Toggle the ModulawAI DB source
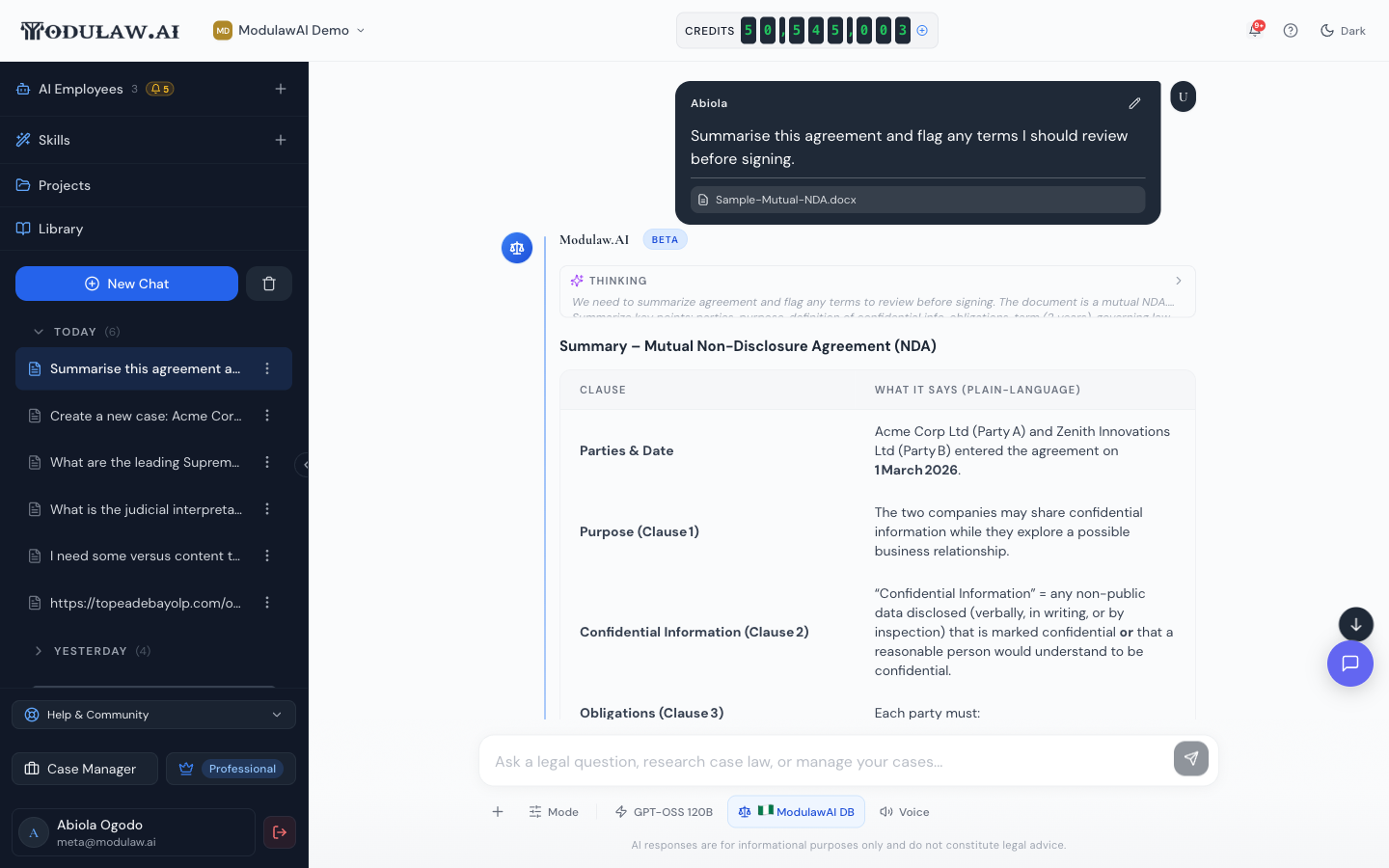Image resolution: width=1389 pixels, height=868 pixels. (796, 812)
